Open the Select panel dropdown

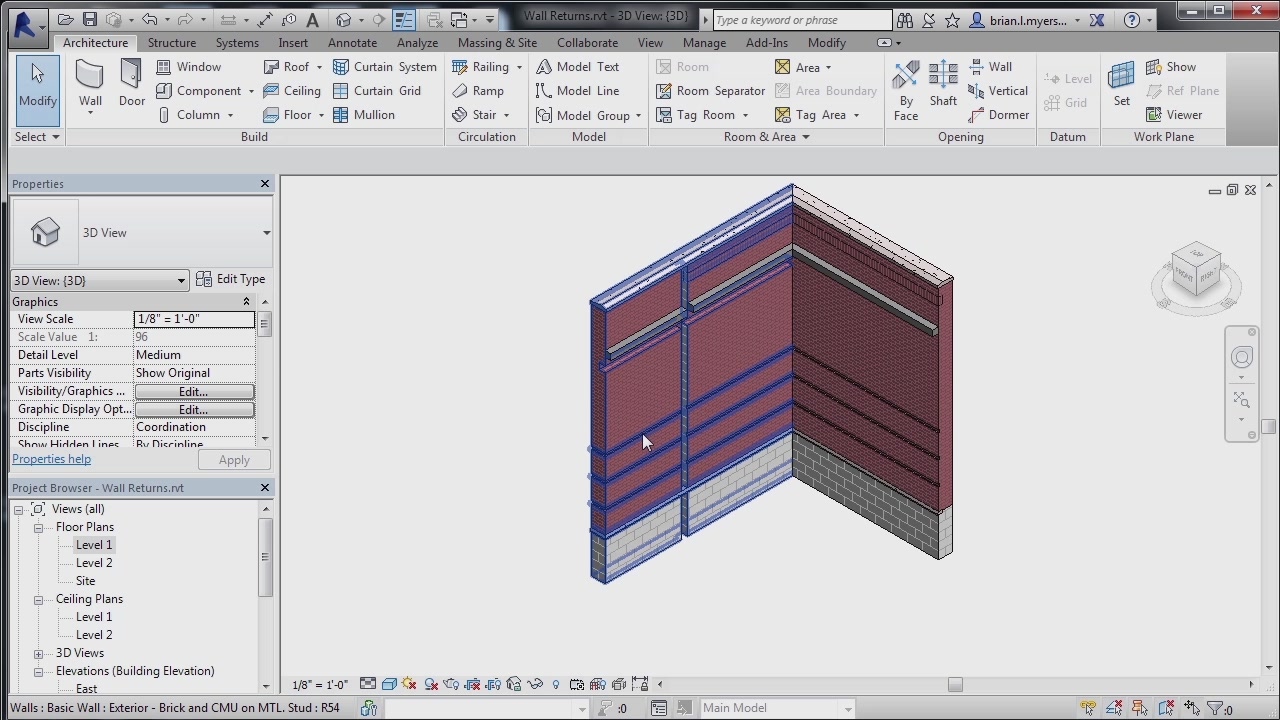[37, 137]
